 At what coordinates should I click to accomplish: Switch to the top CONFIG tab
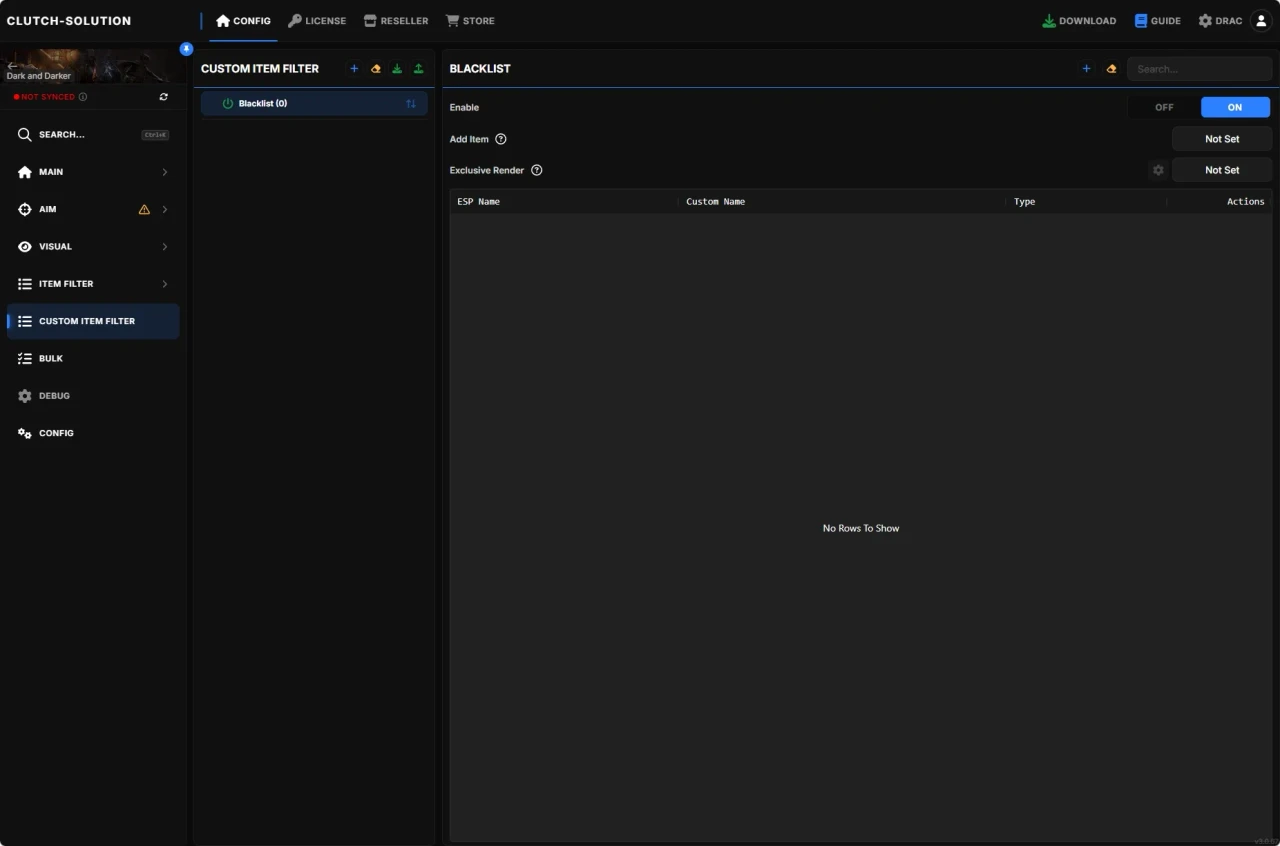click(243, 21)
